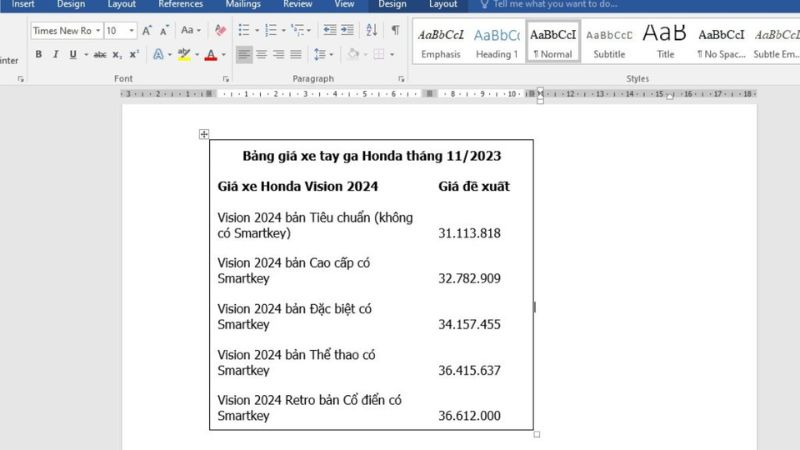Expand Borders dropdown arrow
Image resolution: width=800 pixels, height=450 pixels.
pos(391,55)
